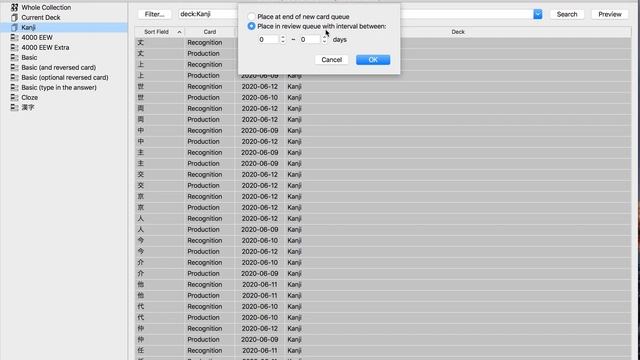This screenshot has width=640, height=360.
Task: Select 'Whole Collection' in the sidebar
Action: tap(46, 7)
